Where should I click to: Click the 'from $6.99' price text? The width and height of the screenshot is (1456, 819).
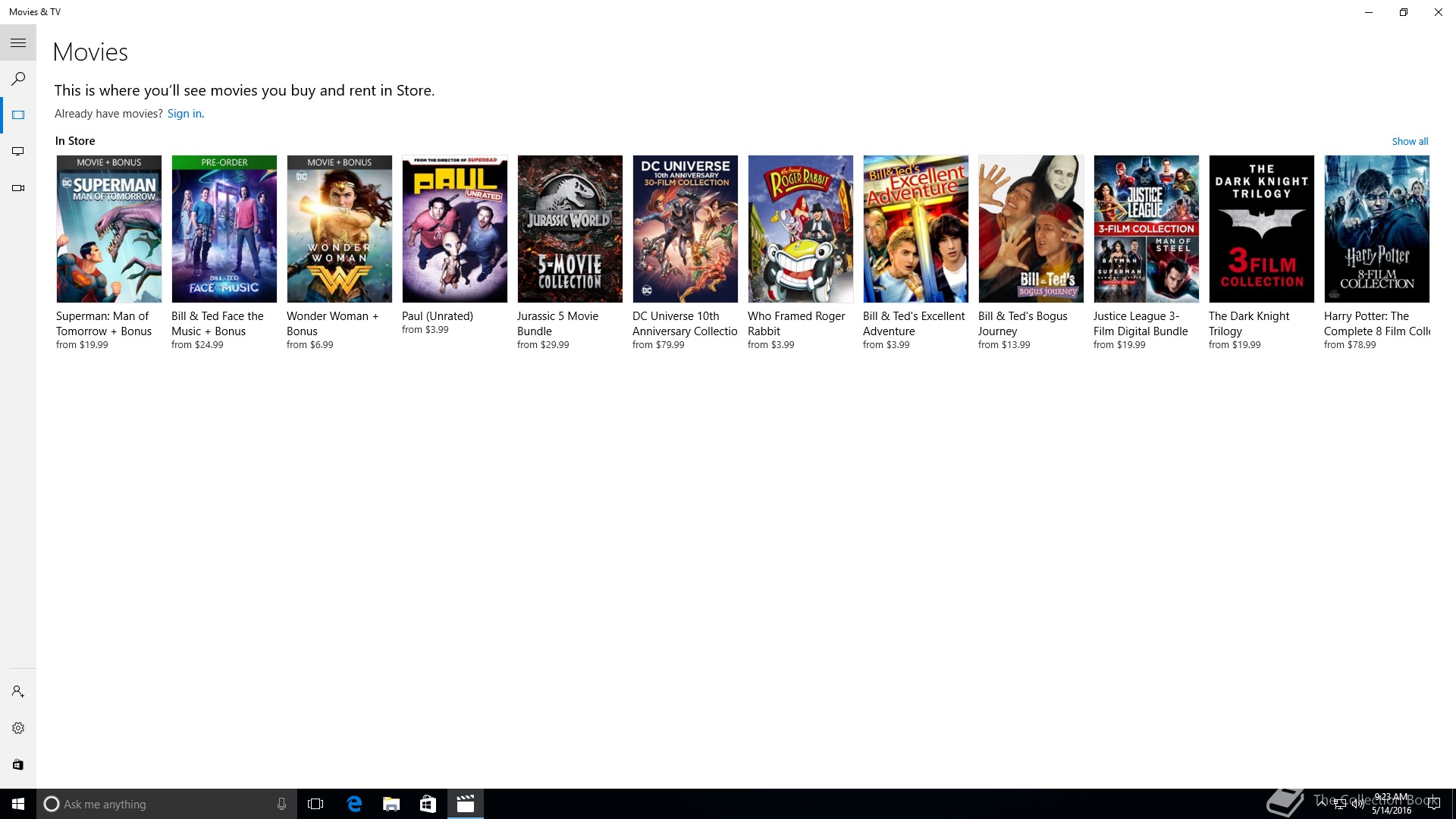click(309, 345)
